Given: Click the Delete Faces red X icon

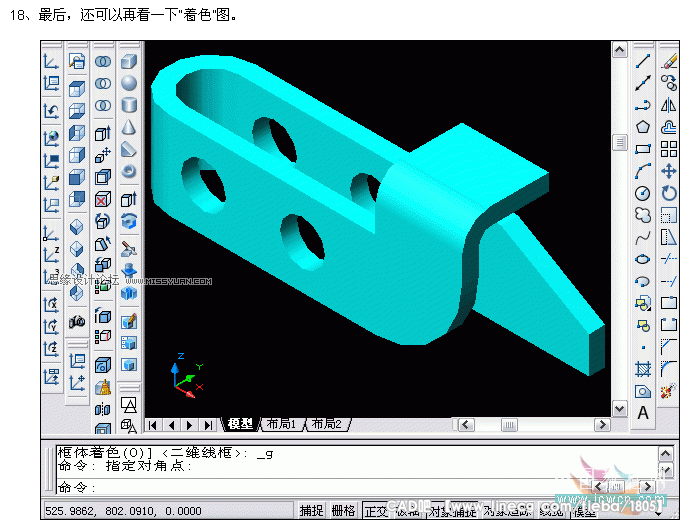Looking at the screenshot, I should point(103,199).
